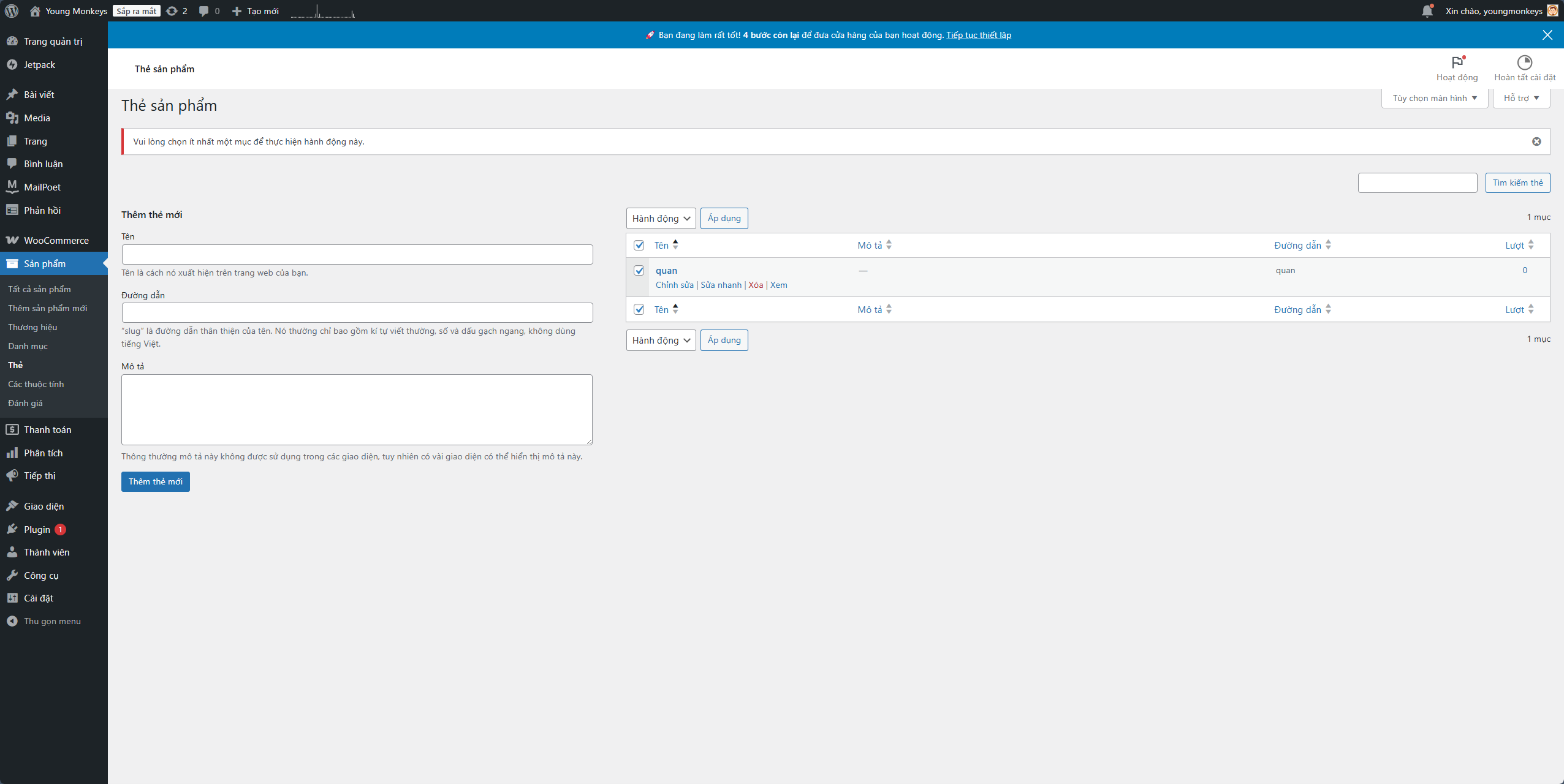Screen dimensions: 1564x784
Task: Click the Thêm thẻ mới button
Action: click(x=155, y=481)
